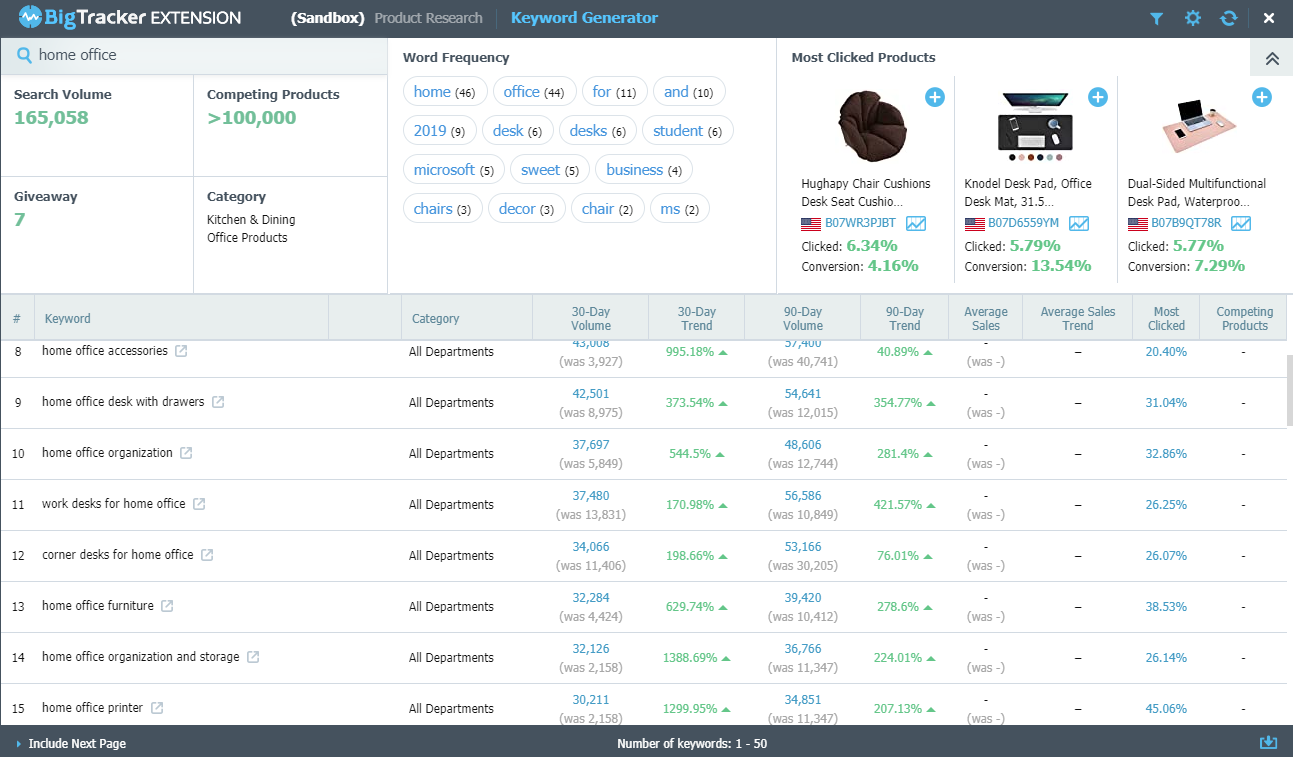
Task: Click the BigTracker logo icon
Action: [x=30, y=18]
